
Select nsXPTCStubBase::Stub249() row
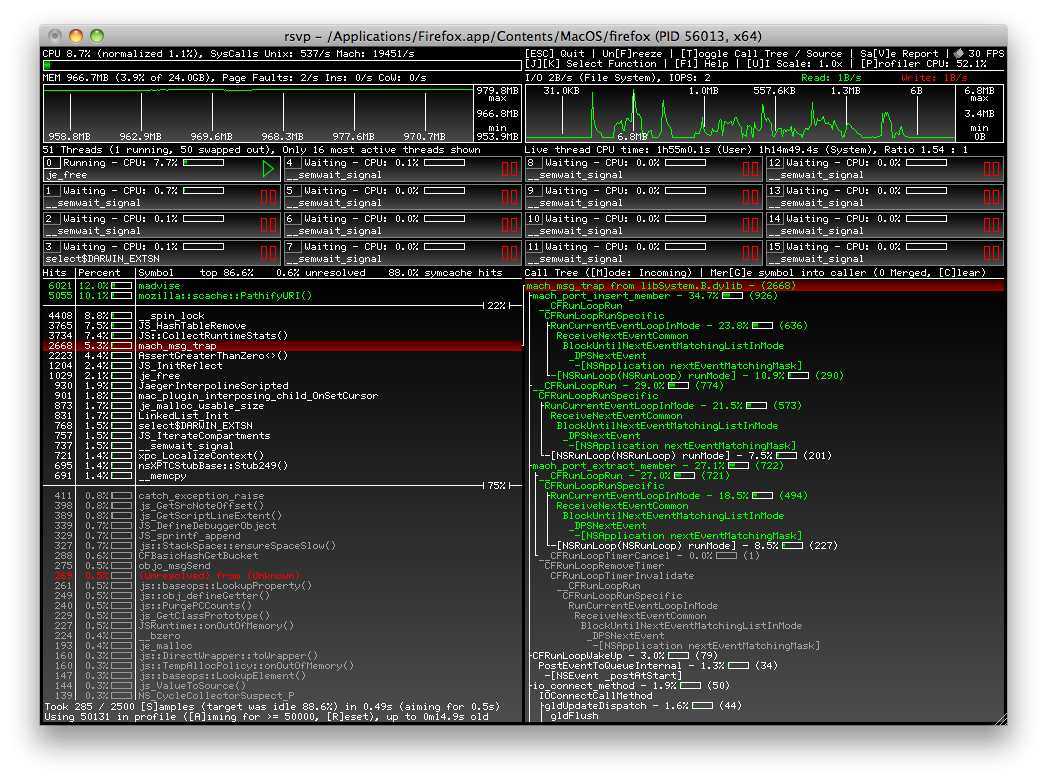tap(282, 465)
